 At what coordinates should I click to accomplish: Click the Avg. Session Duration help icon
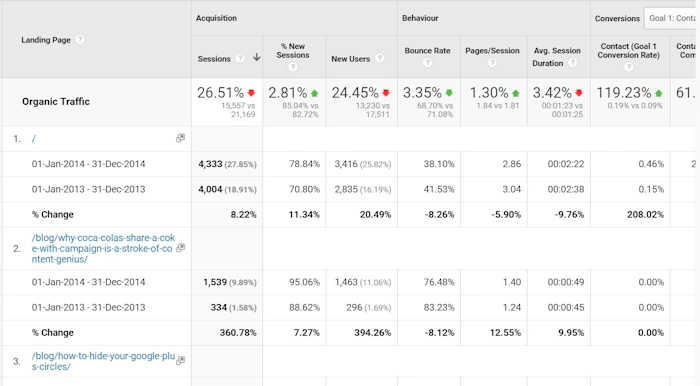573,62
